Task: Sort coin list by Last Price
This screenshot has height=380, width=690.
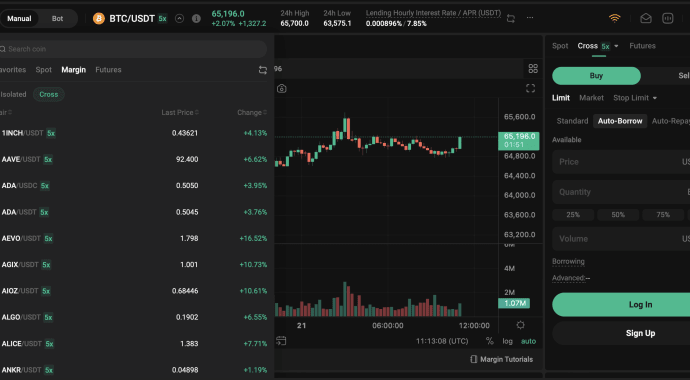Action: pyautogui.click(x=180, y=113)
